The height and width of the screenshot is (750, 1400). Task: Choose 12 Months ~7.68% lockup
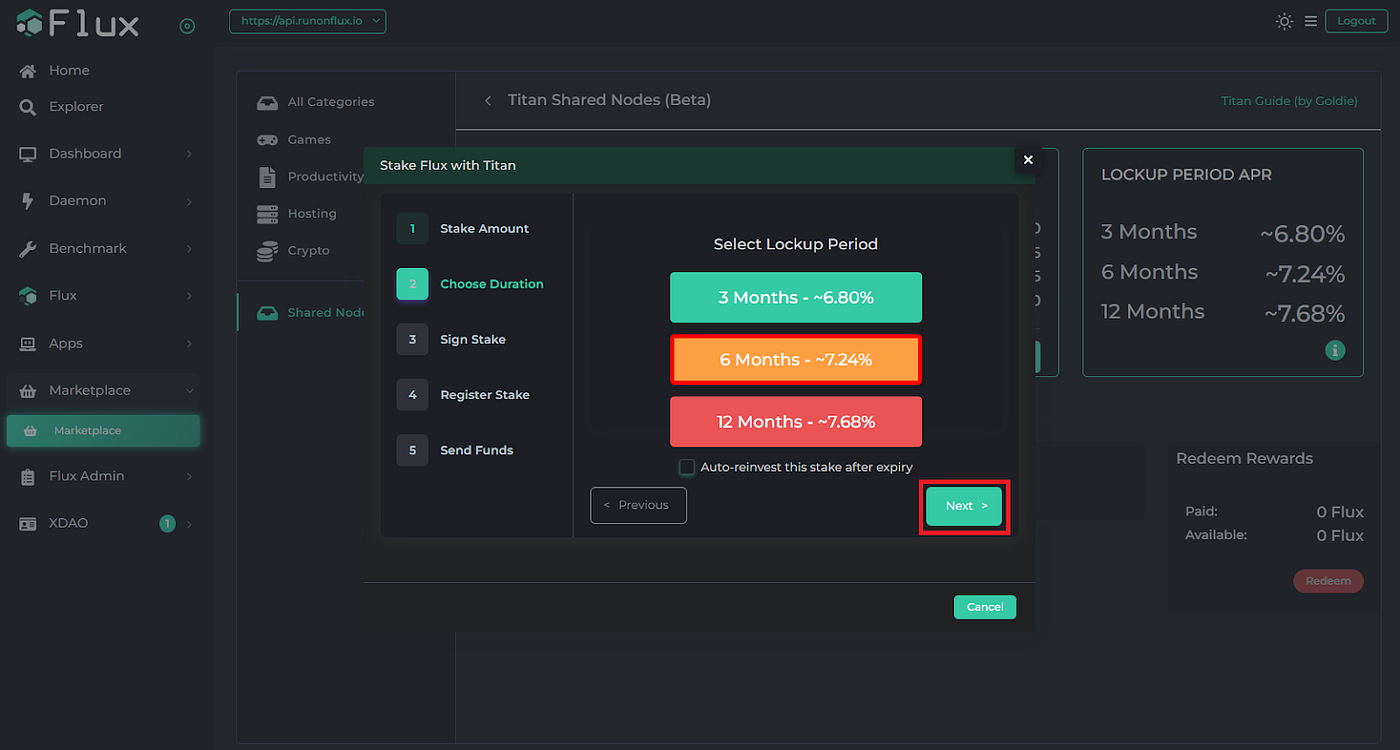[796, 422]
